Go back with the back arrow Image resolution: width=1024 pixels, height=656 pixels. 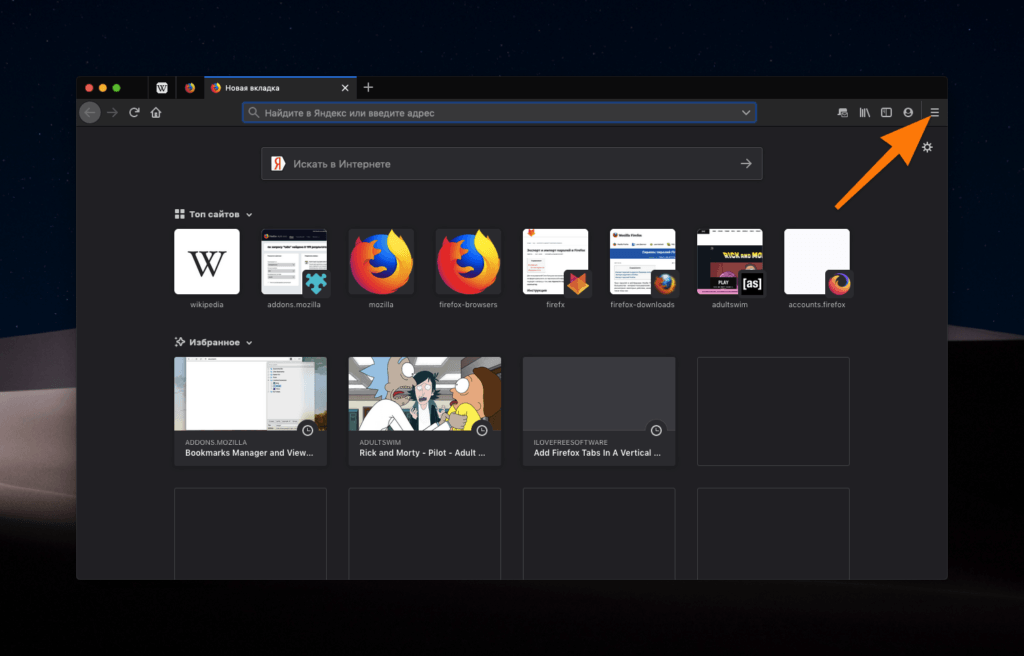click(x=90, y=112)
